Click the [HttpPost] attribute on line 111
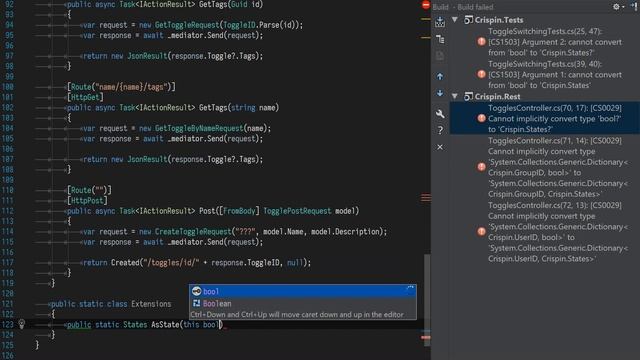640x360 pixels. click(87, 200)
